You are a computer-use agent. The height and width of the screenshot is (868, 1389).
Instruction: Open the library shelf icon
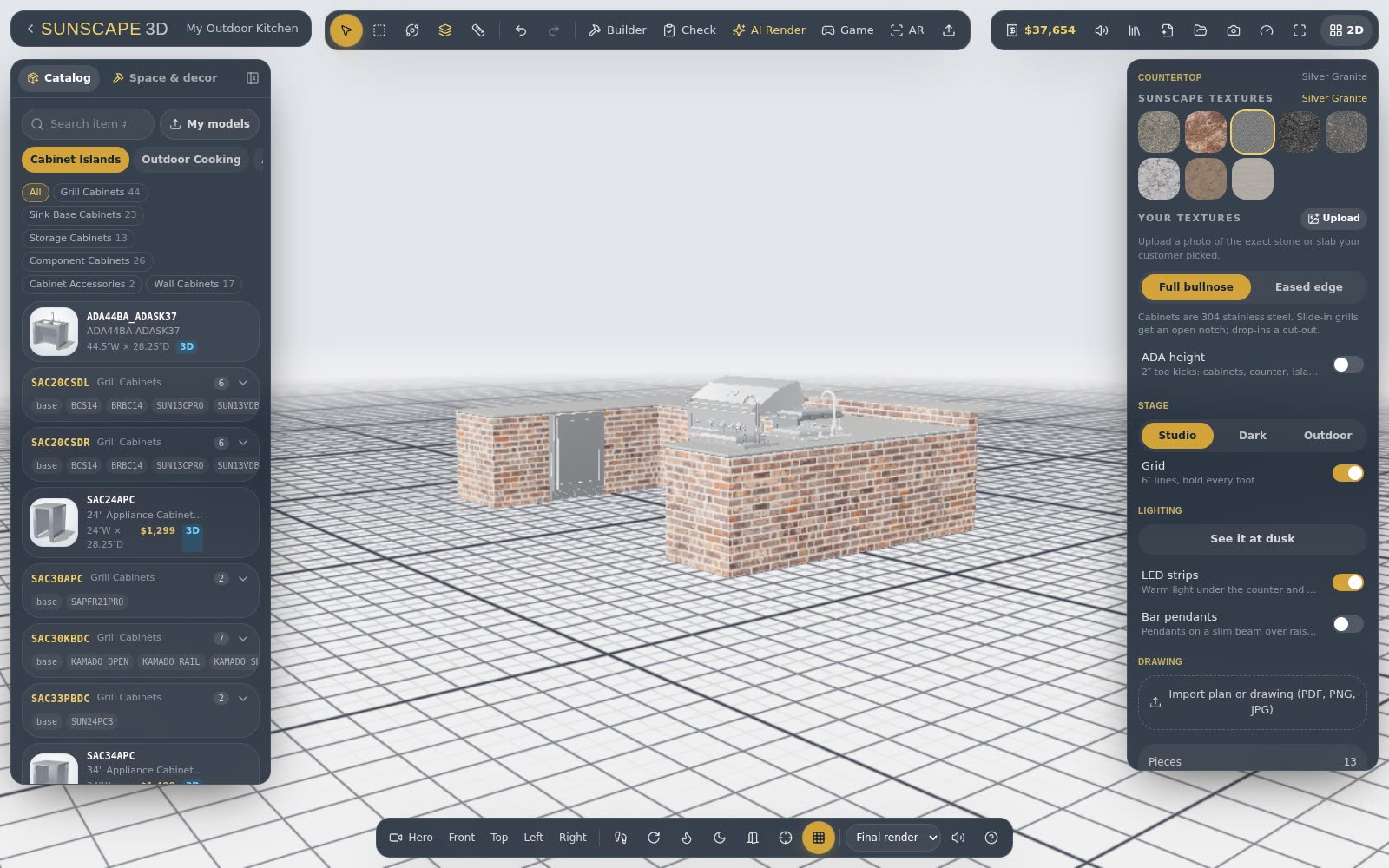click(x=1135, y=30)
